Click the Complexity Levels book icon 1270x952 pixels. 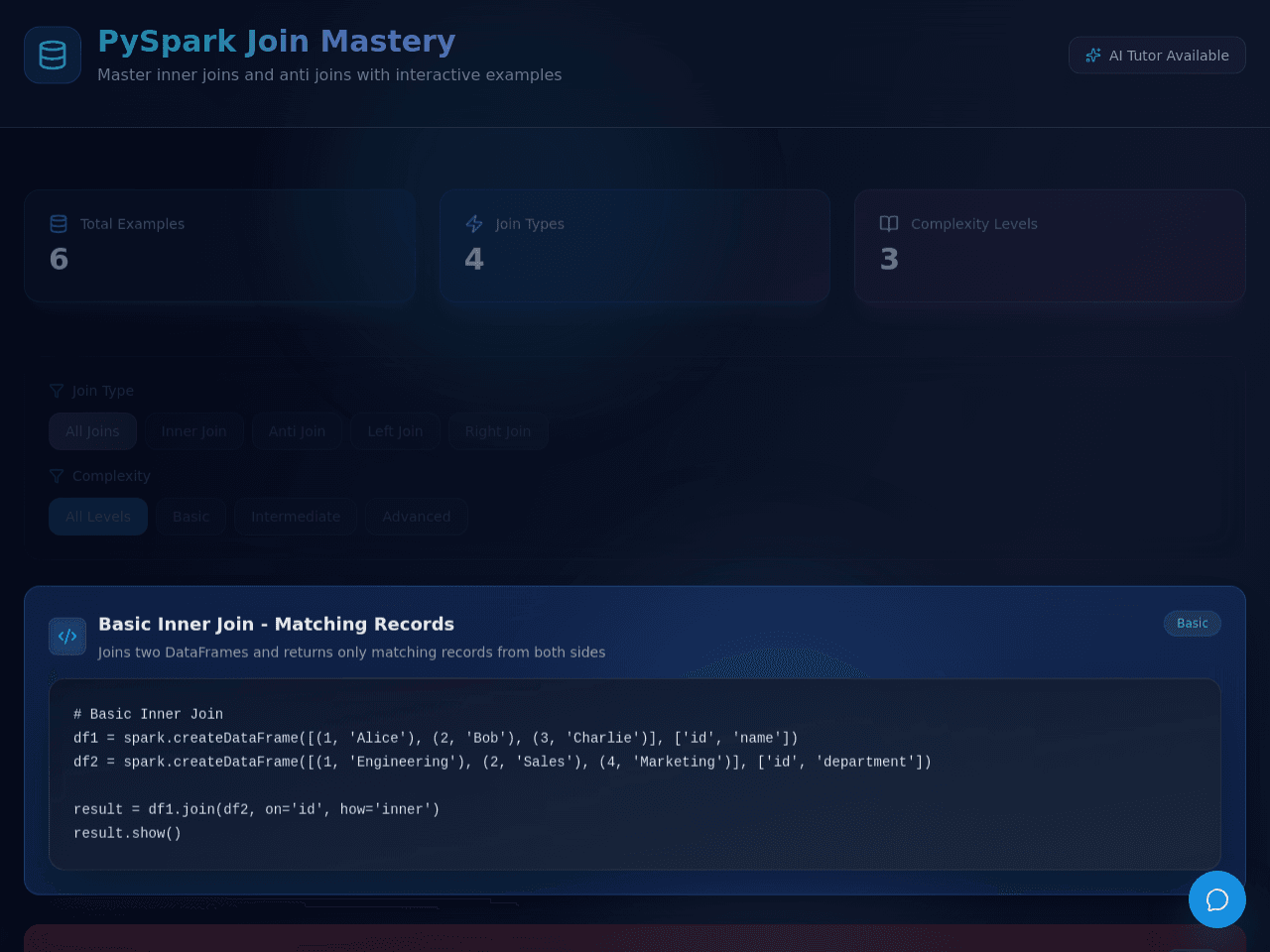[889, 224]
